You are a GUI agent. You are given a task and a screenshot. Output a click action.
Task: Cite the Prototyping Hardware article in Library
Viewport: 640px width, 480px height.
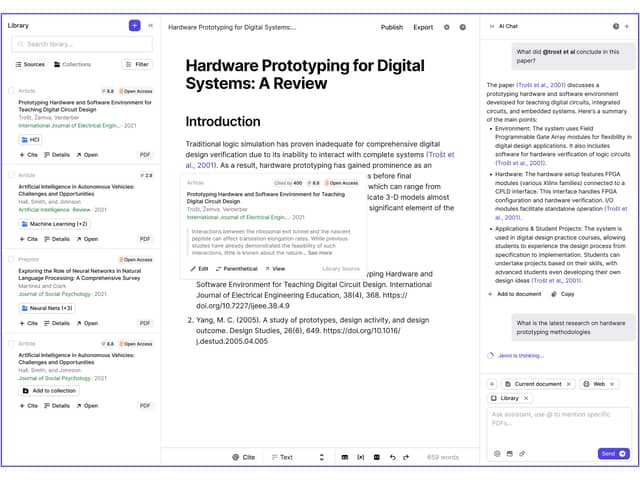29,155
